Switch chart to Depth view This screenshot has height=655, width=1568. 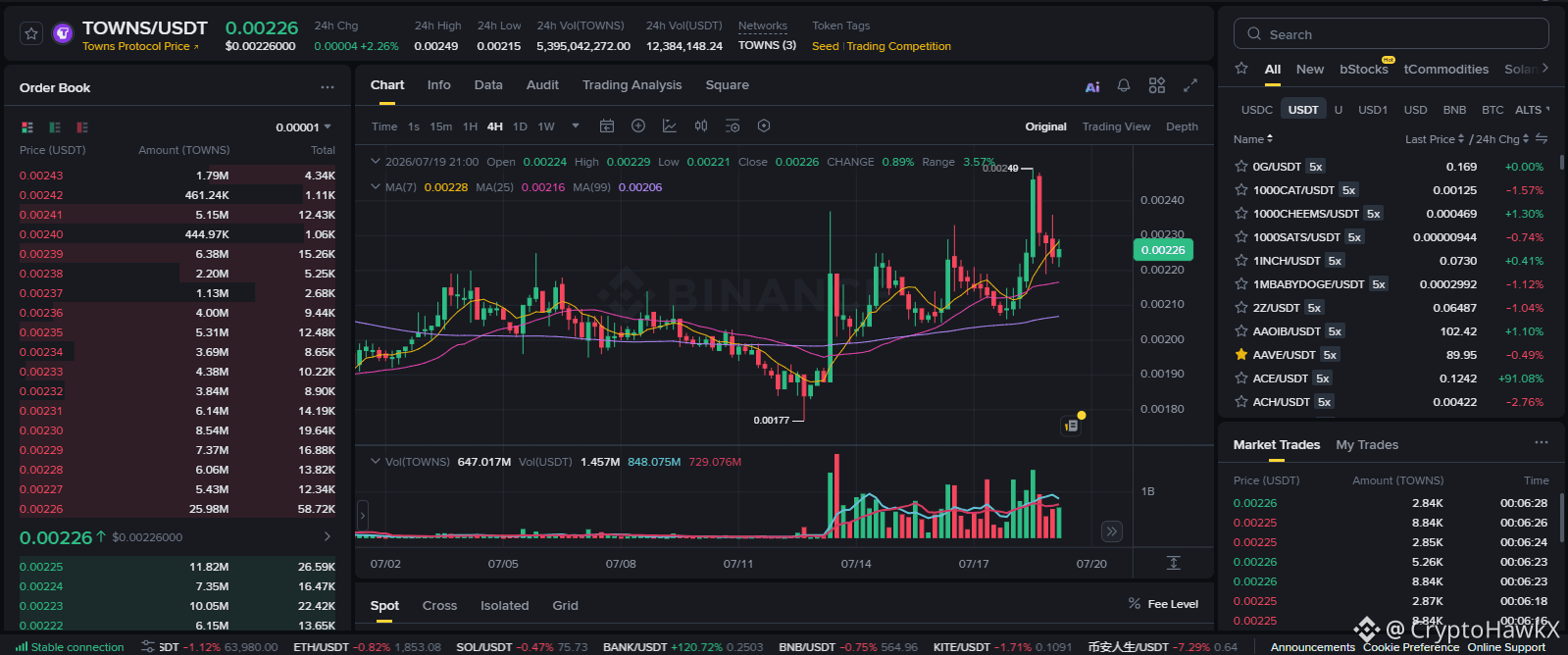coord(1182,126)
